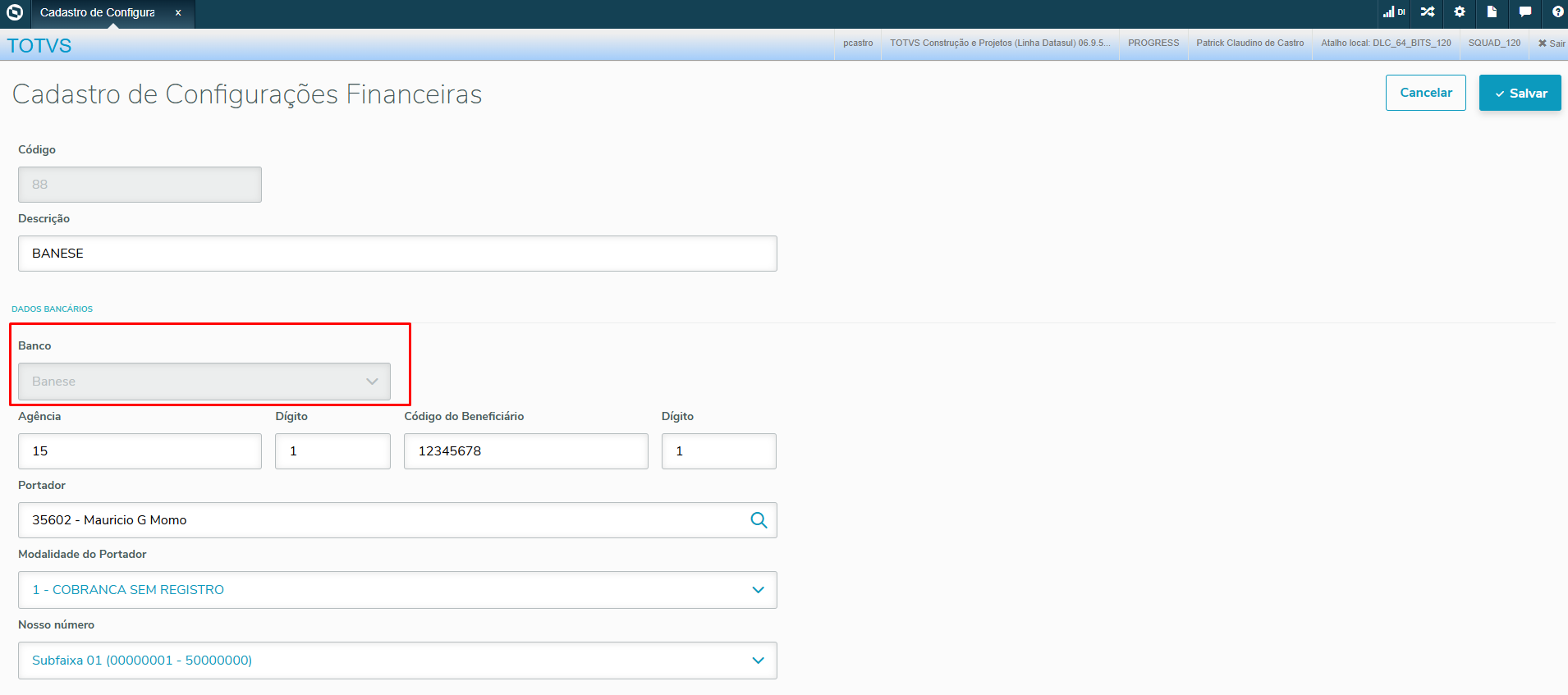Click the Beneficiário Dígito field

pos(719,451)
